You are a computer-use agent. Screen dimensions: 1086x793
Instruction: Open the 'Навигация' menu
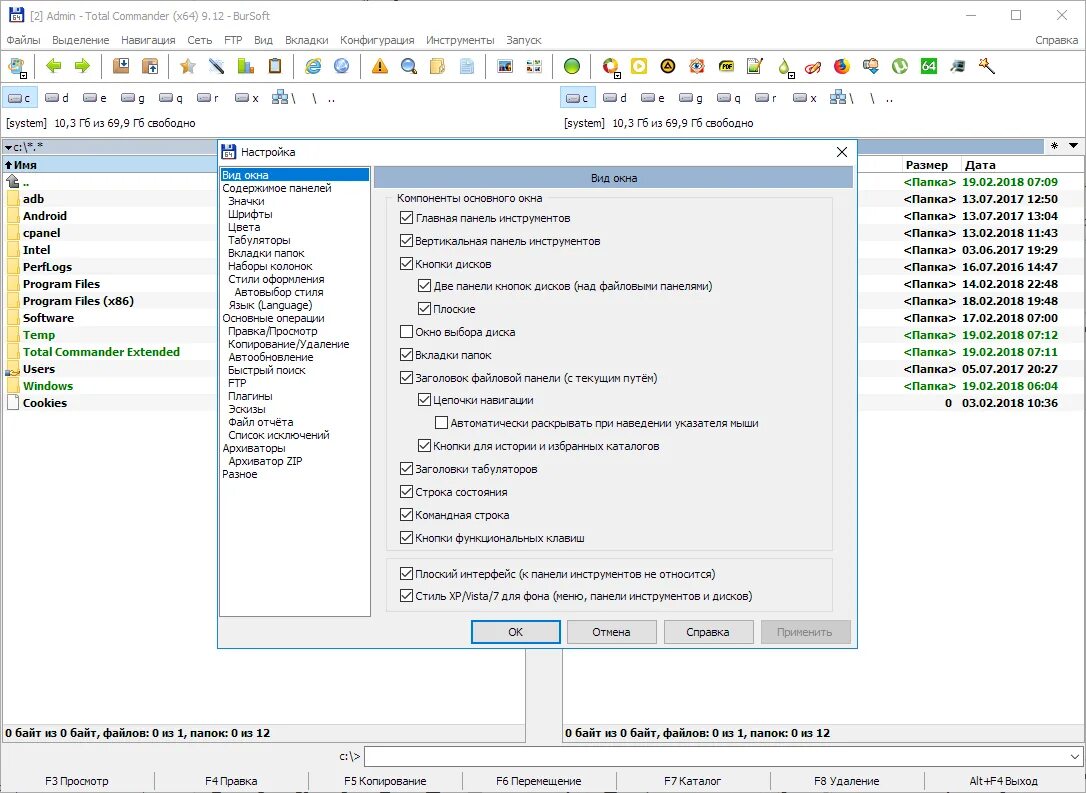click(x=148, y=40)
